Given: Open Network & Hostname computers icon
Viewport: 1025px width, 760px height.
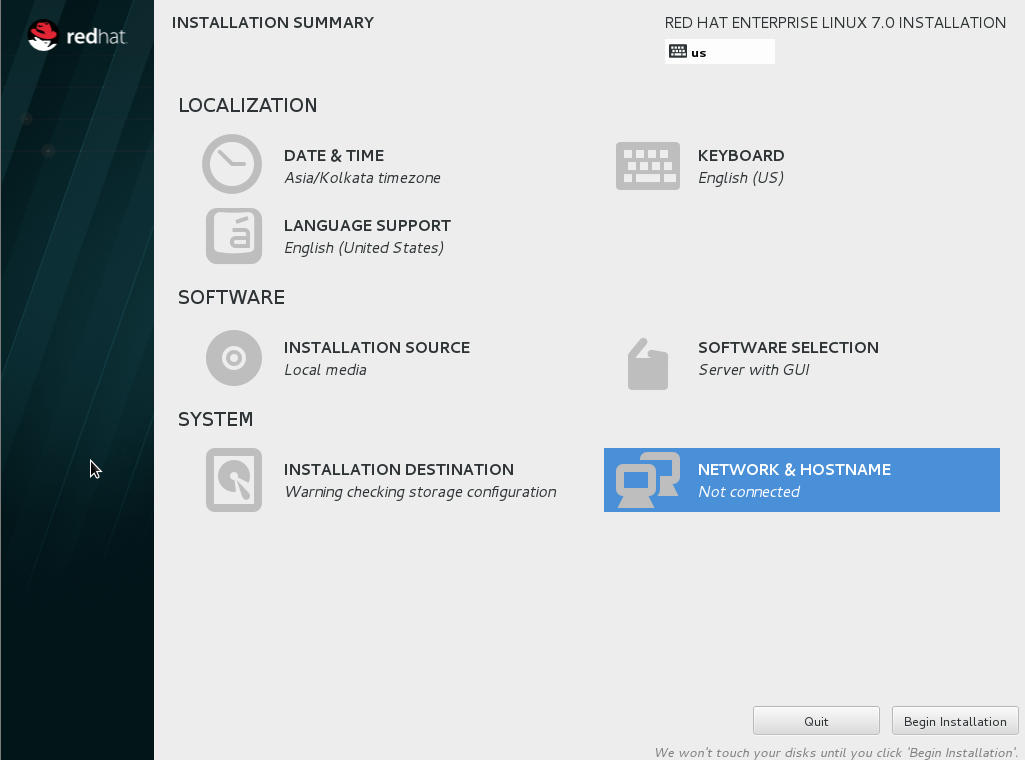Looking at the screenshot, I should coord(647,480).
